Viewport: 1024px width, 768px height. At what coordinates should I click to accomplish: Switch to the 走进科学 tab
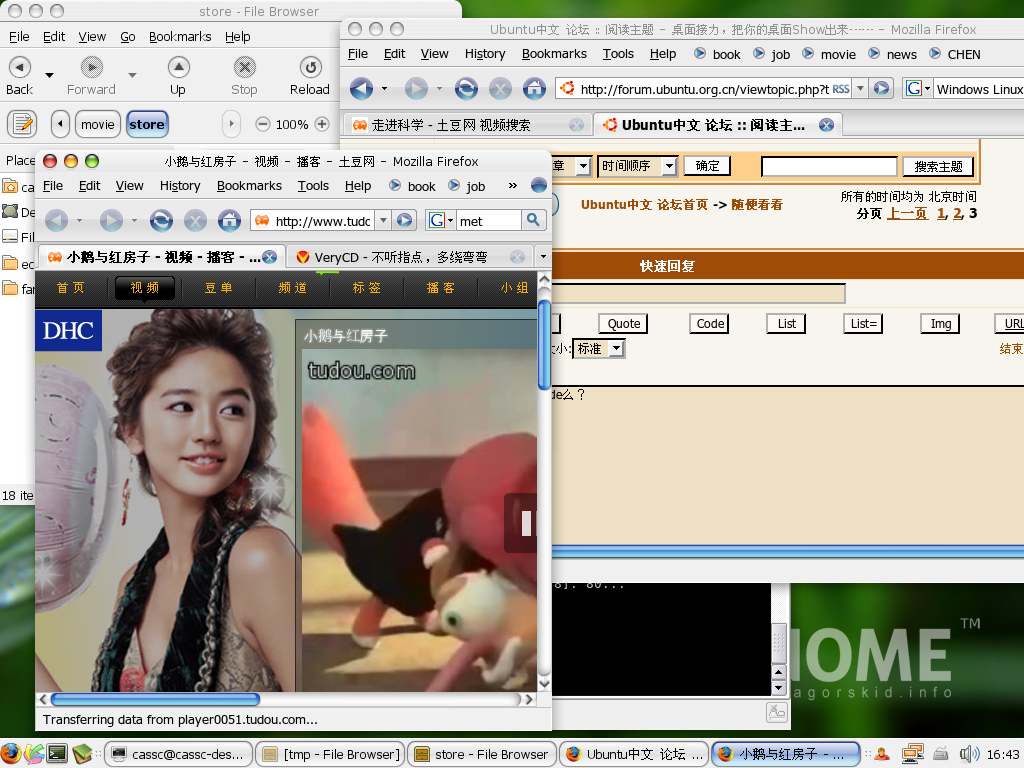pyautogui.click(x=468, y=125)
